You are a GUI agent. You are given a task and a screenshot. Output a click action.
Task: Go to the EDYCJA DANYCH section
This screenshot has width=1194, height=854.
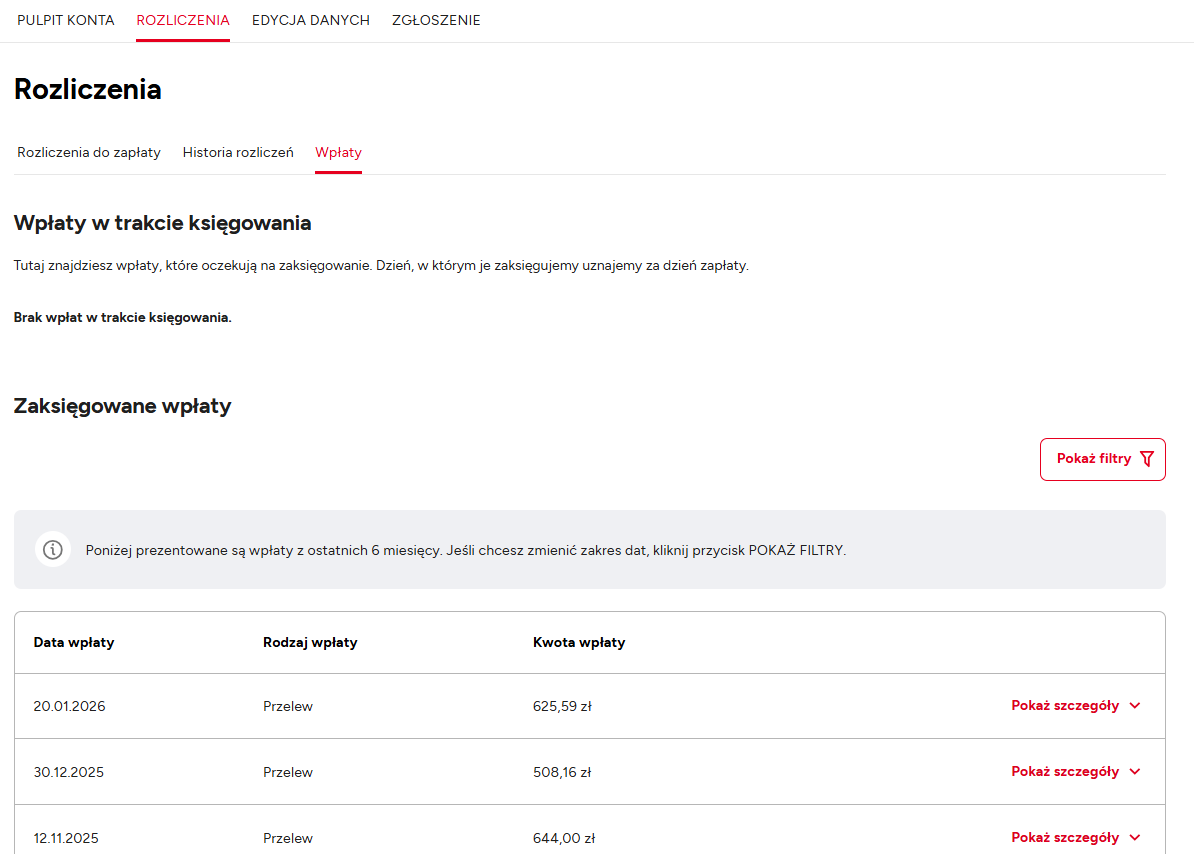pyautogui.click(x=311, y=20)
